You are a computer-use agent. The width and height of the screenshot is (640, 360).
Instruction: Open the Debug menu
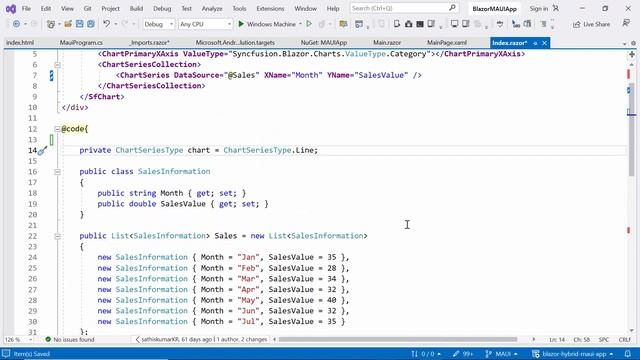click(162, 8)
